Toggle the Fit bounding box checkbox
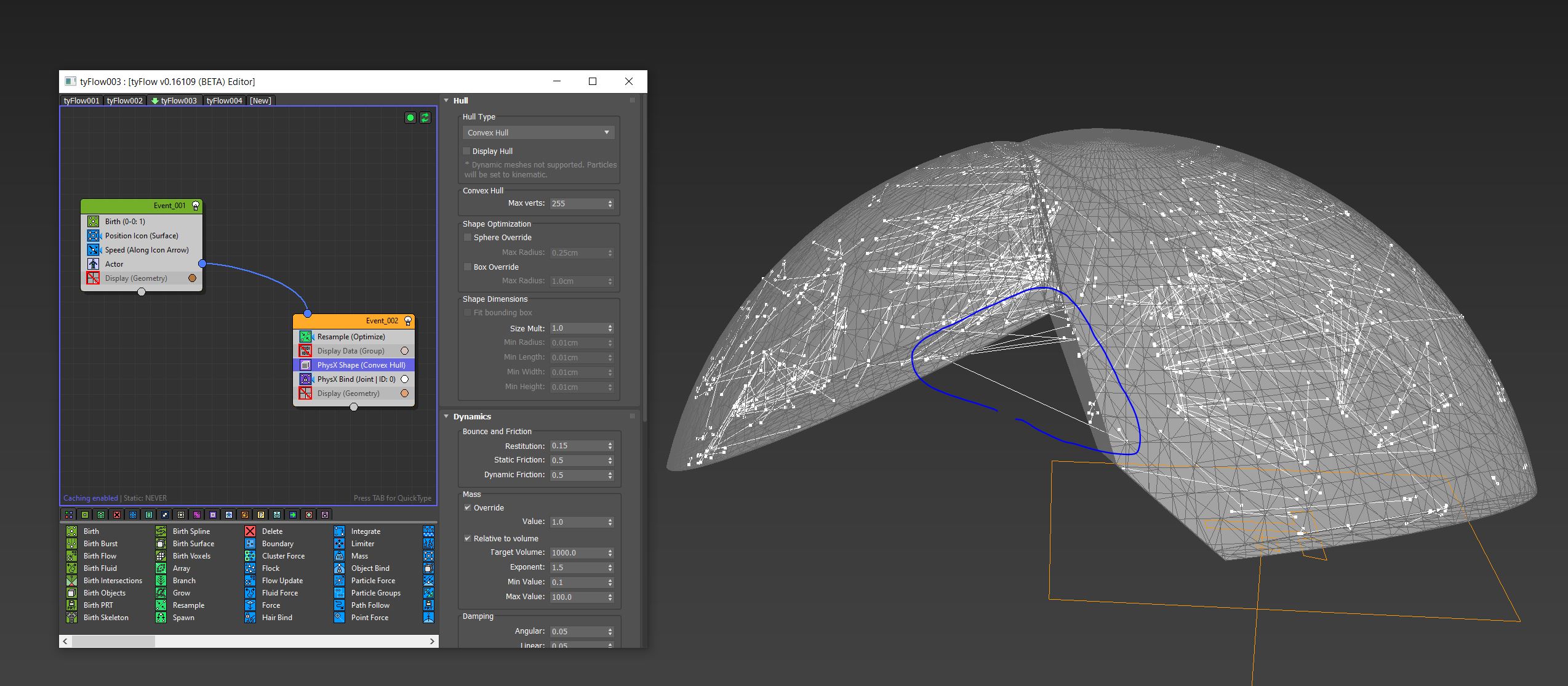The height and width of the screenshot is (686, 1568). [x=468, y=312]
